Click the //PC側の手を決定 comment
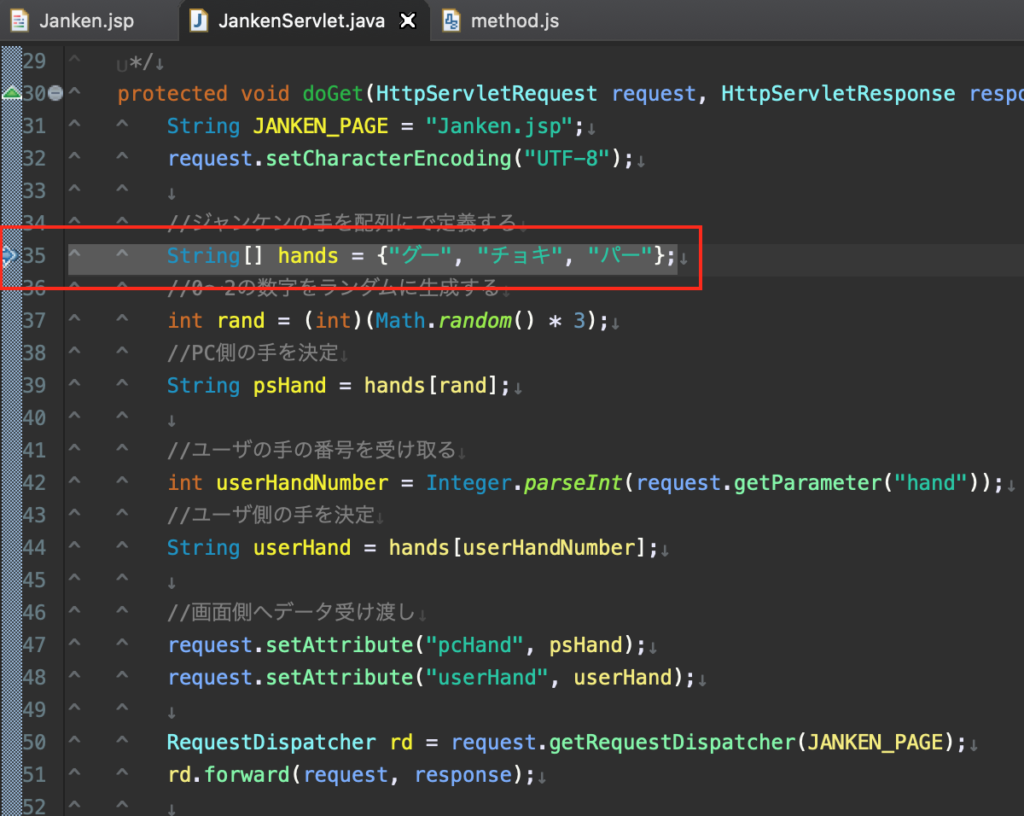 253,353
